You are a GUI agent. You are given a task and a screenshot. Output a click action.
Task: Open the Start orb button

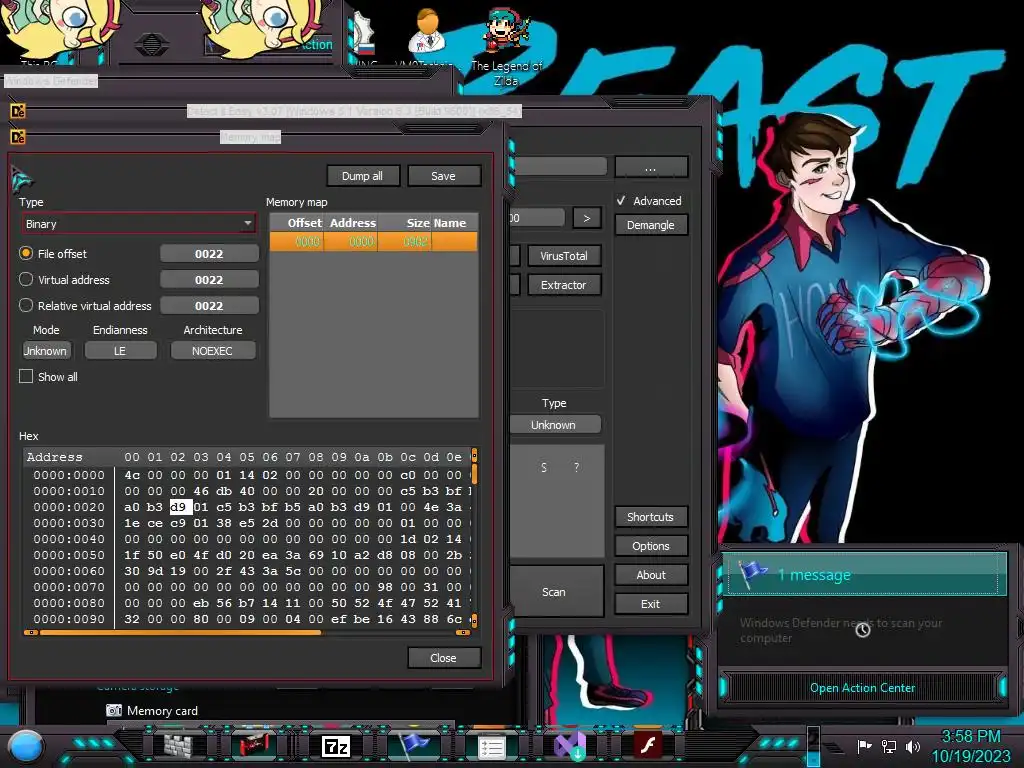coord(27,746)
